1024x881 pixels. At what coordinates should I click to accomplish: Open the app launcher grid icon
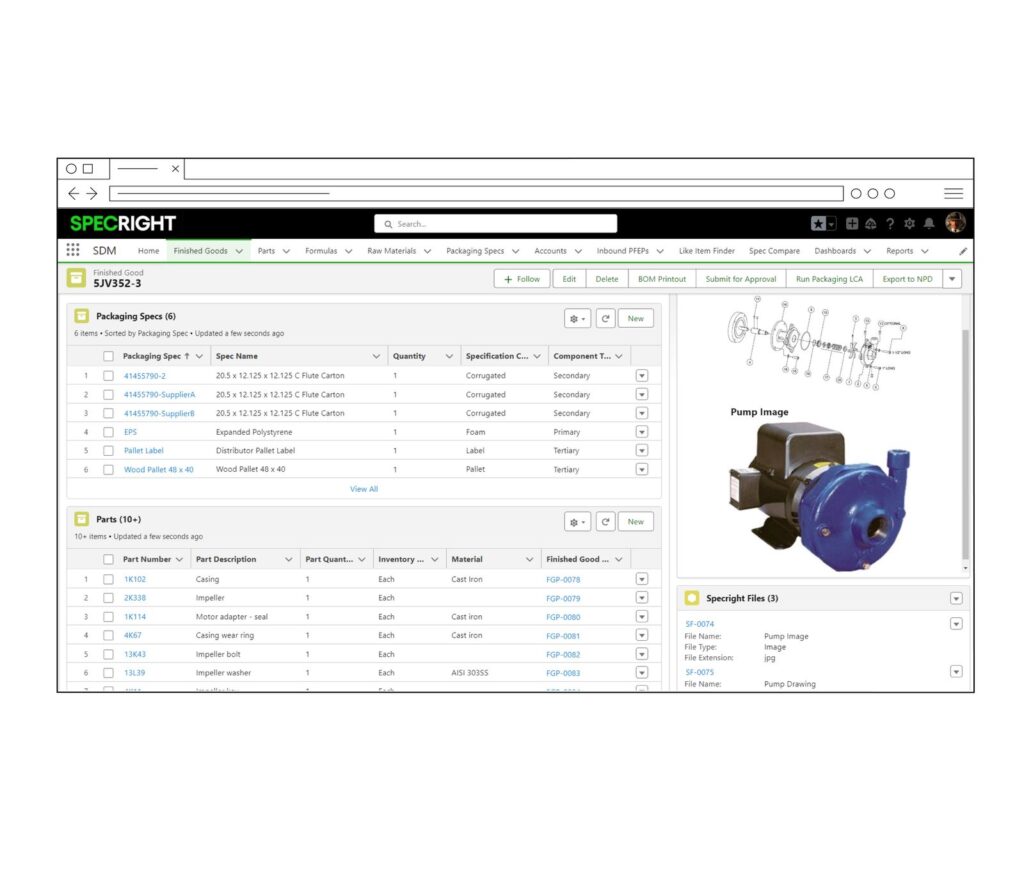point(73,250)
